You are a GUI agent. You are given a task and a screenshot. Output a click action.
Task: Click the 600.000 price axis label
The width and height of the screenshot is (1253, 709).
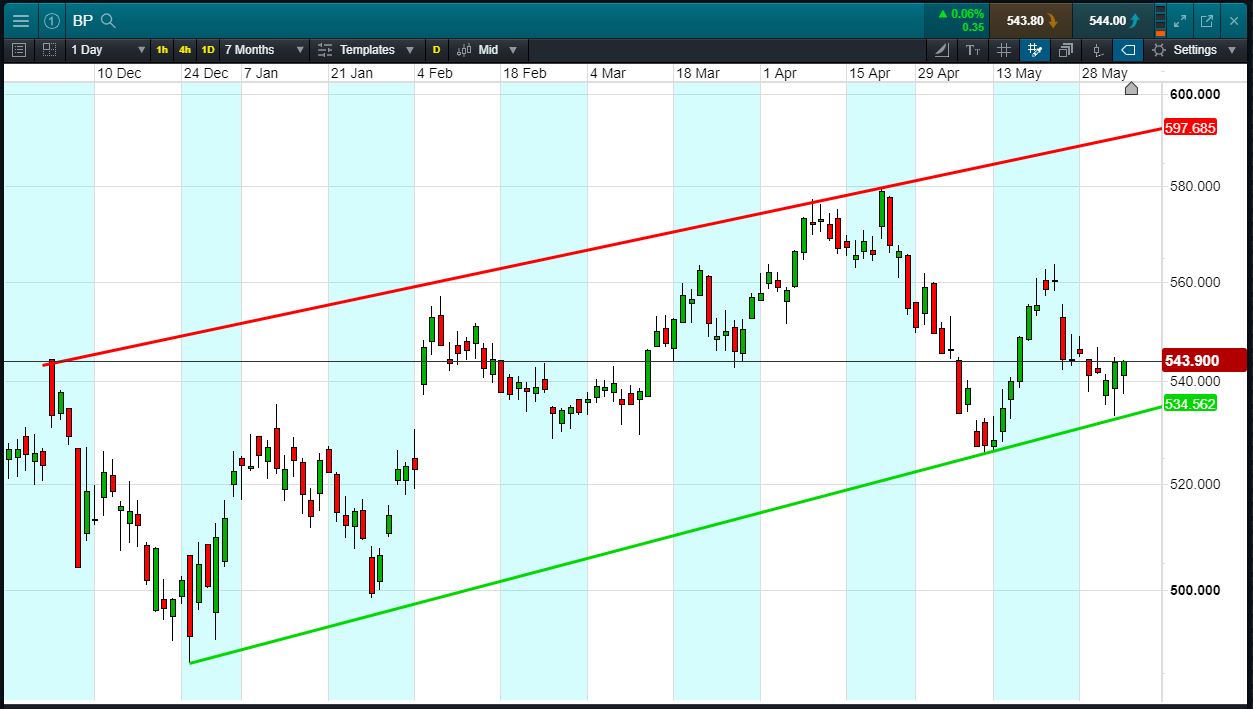click(x=1194, y=94)
